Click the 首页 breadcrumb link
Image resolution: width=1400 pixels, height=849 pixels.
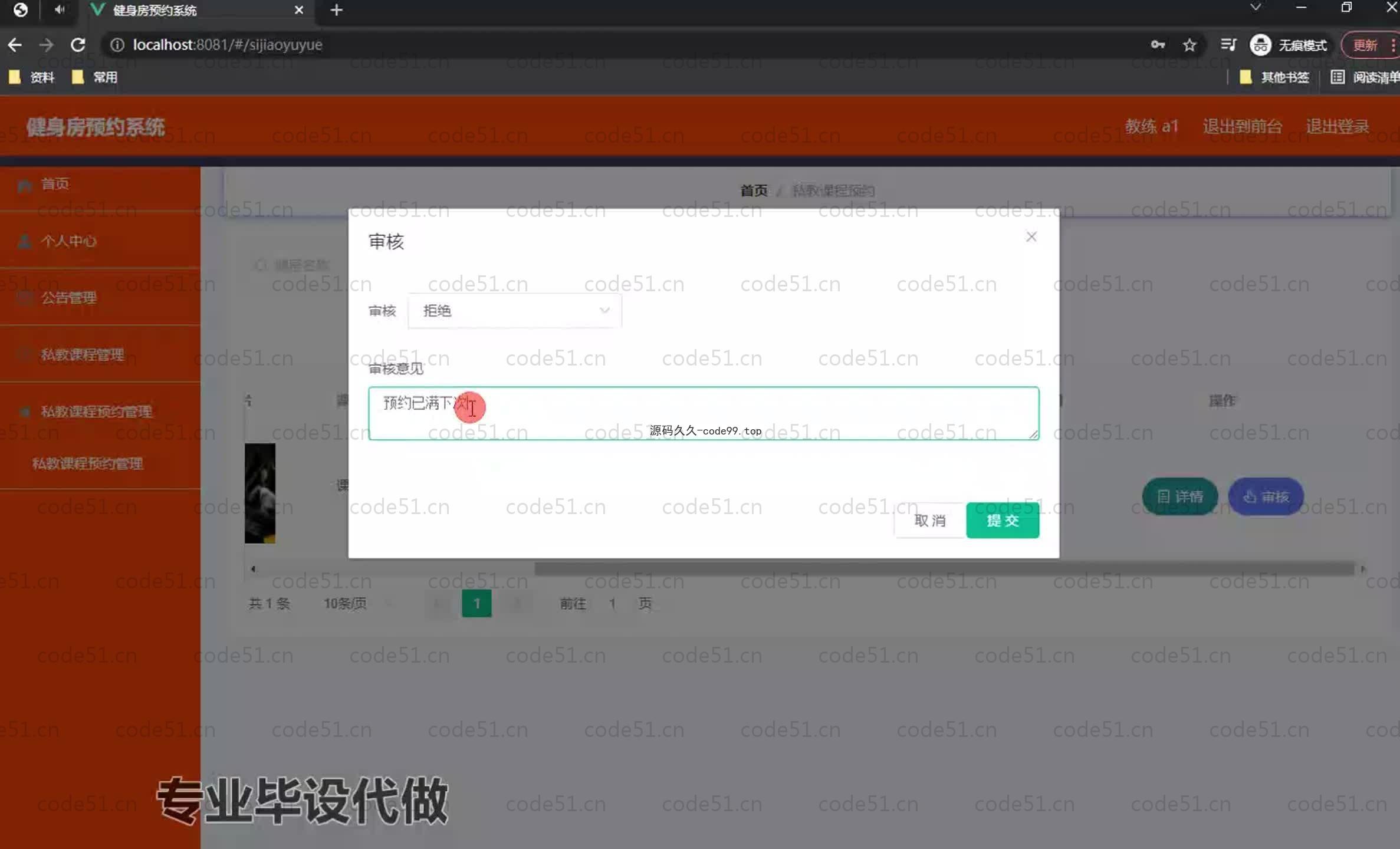(754, 190)
